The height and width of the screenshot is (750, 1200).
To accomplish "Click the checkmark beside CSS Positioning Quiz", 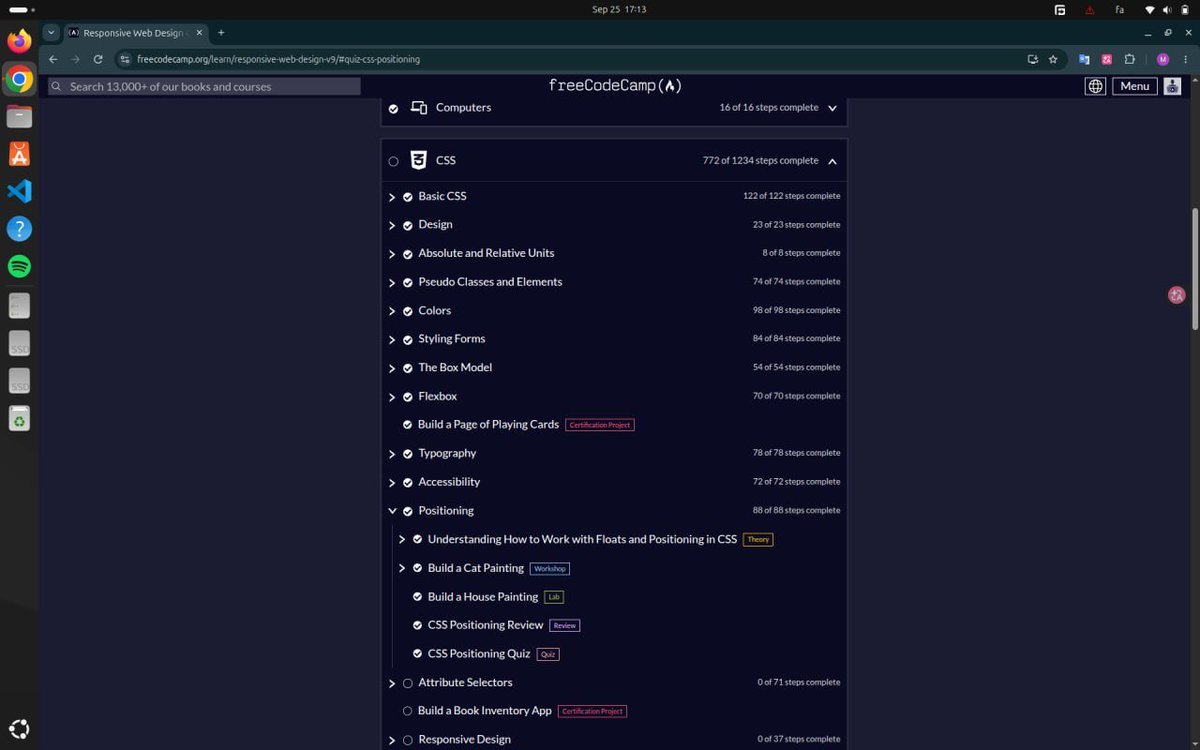I will pyautogui.click(x=418, y=654).
